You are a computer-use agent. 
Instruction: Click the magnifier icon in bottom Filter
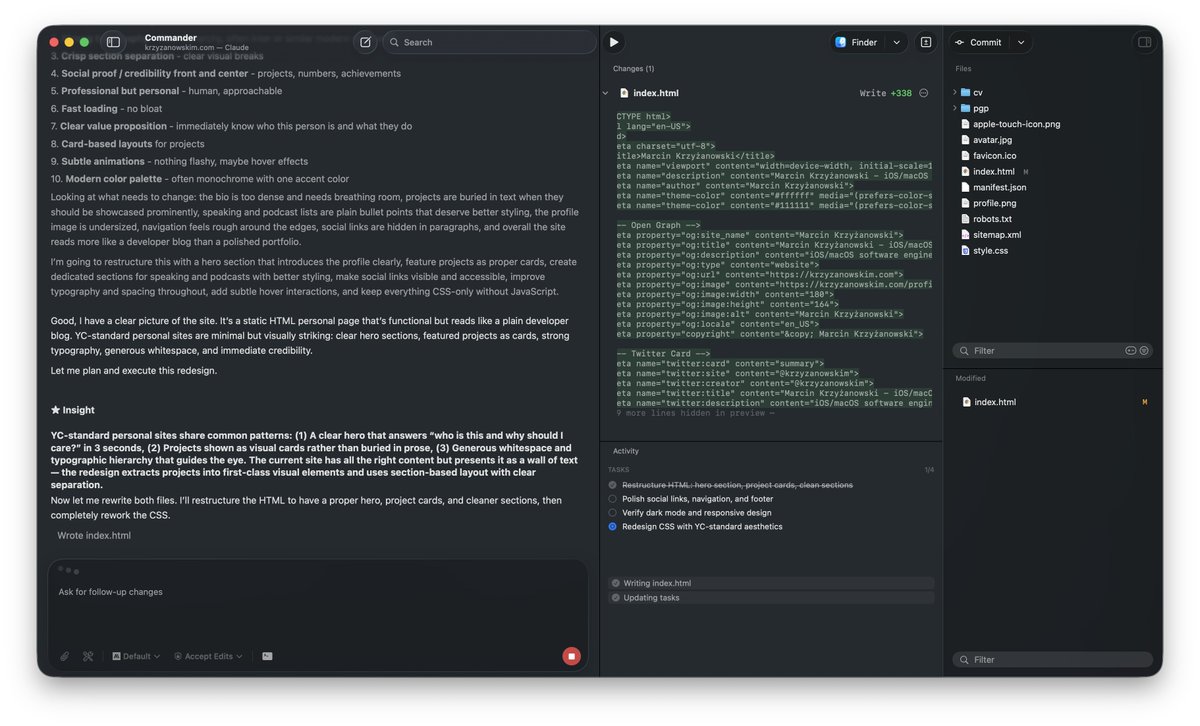click(964, 660)
